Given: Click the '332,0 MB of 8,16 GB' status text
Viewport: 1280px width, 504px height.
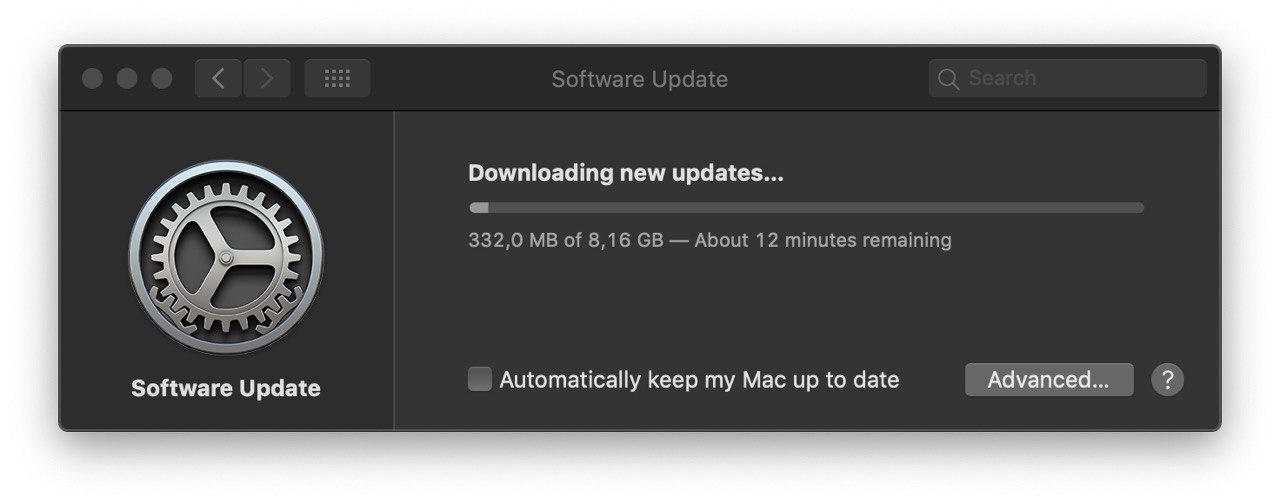Looking at the screenshot, I should [565, 240].
